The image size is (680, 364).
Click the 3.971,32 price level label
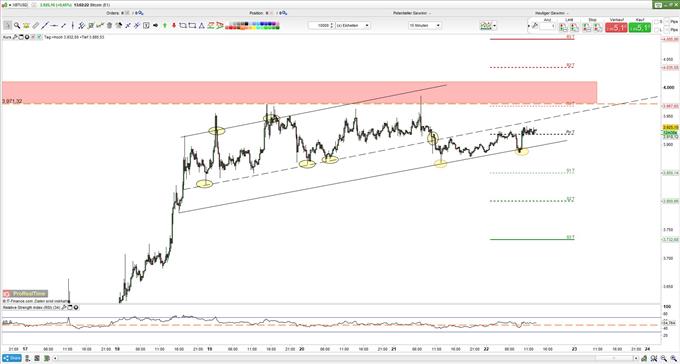tap(12, 101)
